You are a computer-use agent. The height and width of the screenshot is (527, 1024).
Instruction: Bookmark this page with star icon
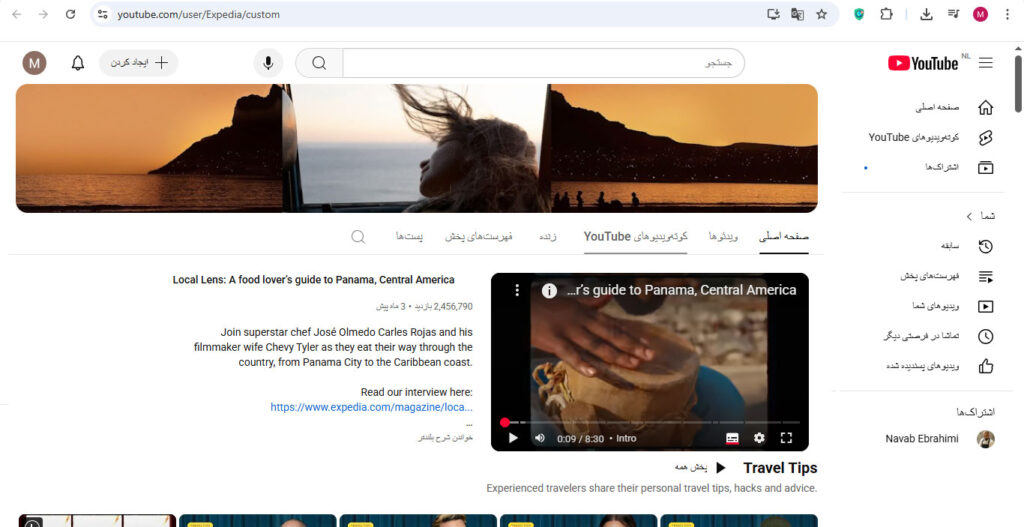point(822,14)
